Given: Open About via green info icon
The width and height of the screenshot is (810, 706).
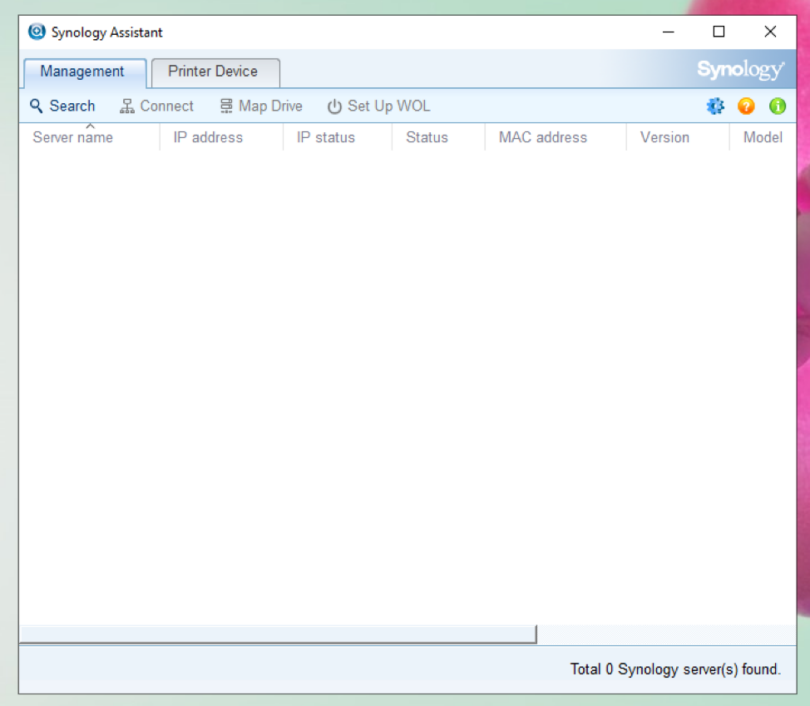Looking at the screenshot, I should point(777,106).
